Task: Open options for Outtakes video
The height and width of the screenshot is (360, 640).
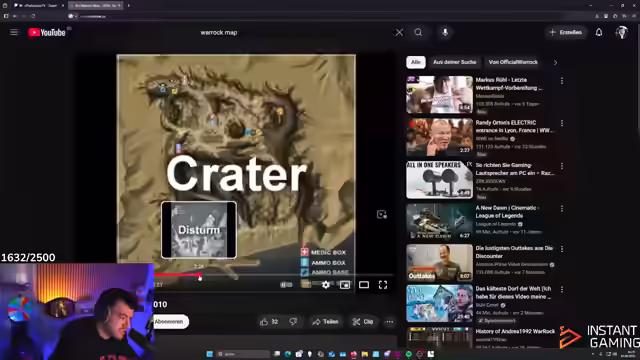Action: 562,249
